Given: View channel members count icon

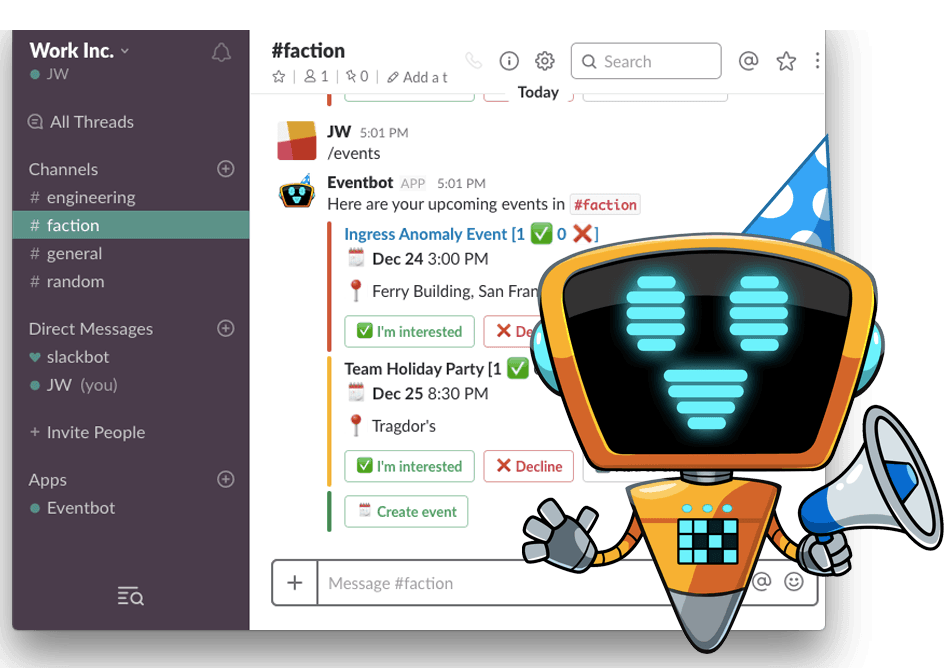Looking at the screenshot, I should click(x=316, y=77).
